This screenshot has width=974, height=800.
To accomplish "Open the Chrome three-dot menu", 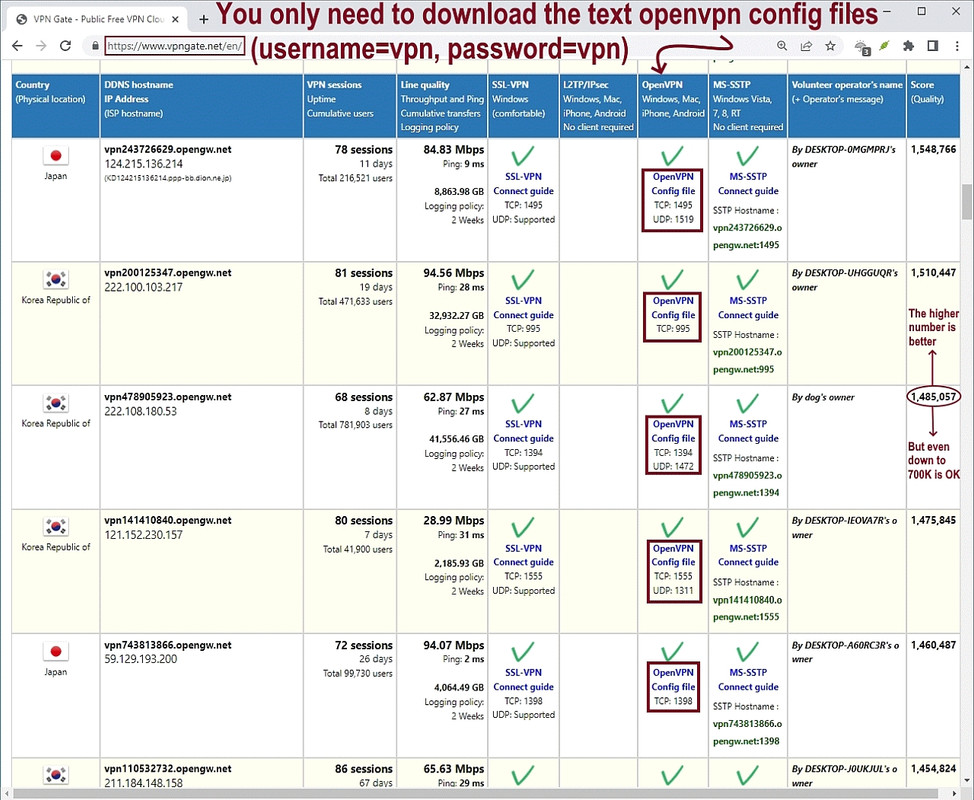I will tap(957, 45).
